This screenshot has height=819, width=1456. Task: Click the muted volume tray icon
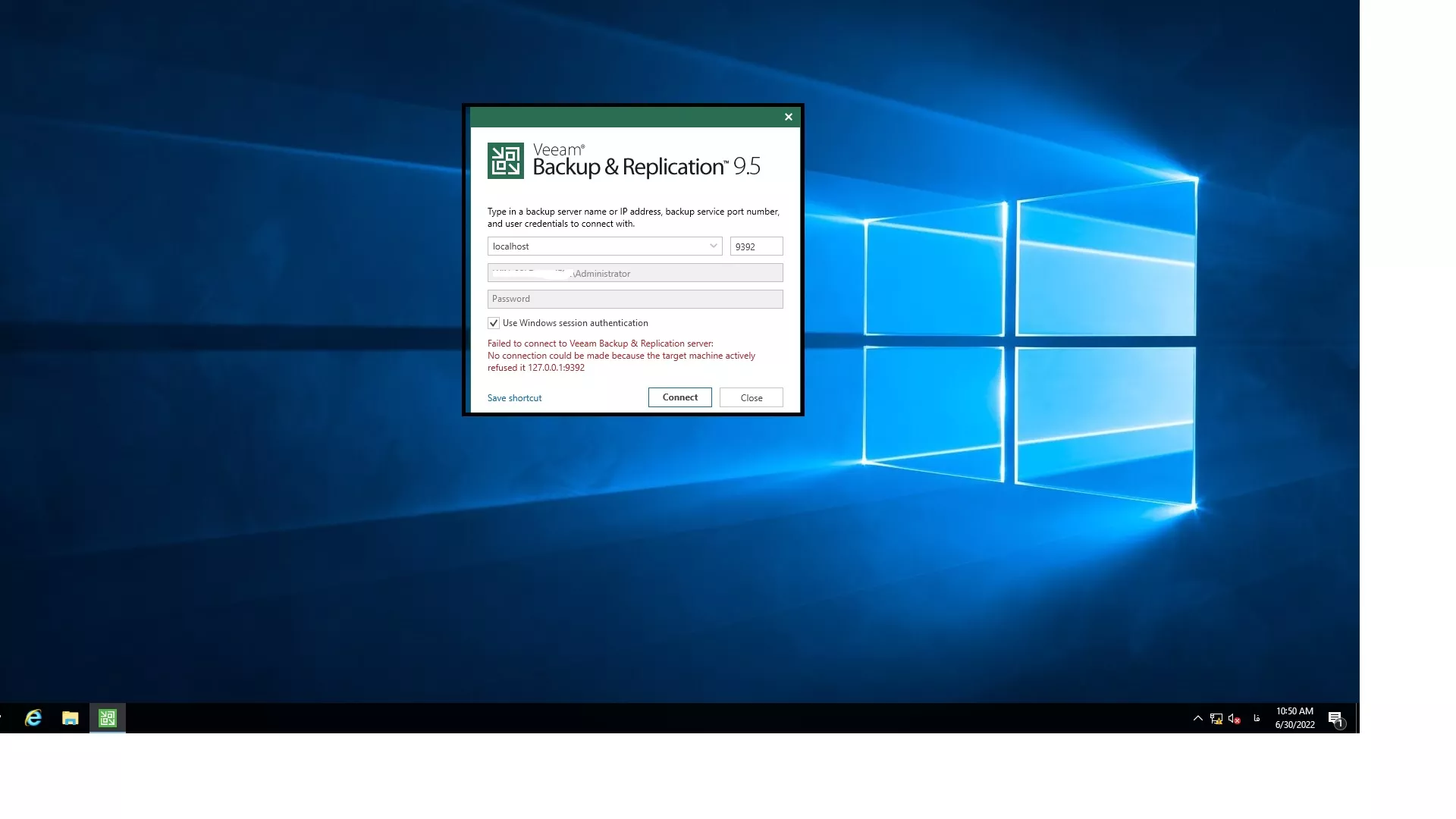coord(1234,719)
